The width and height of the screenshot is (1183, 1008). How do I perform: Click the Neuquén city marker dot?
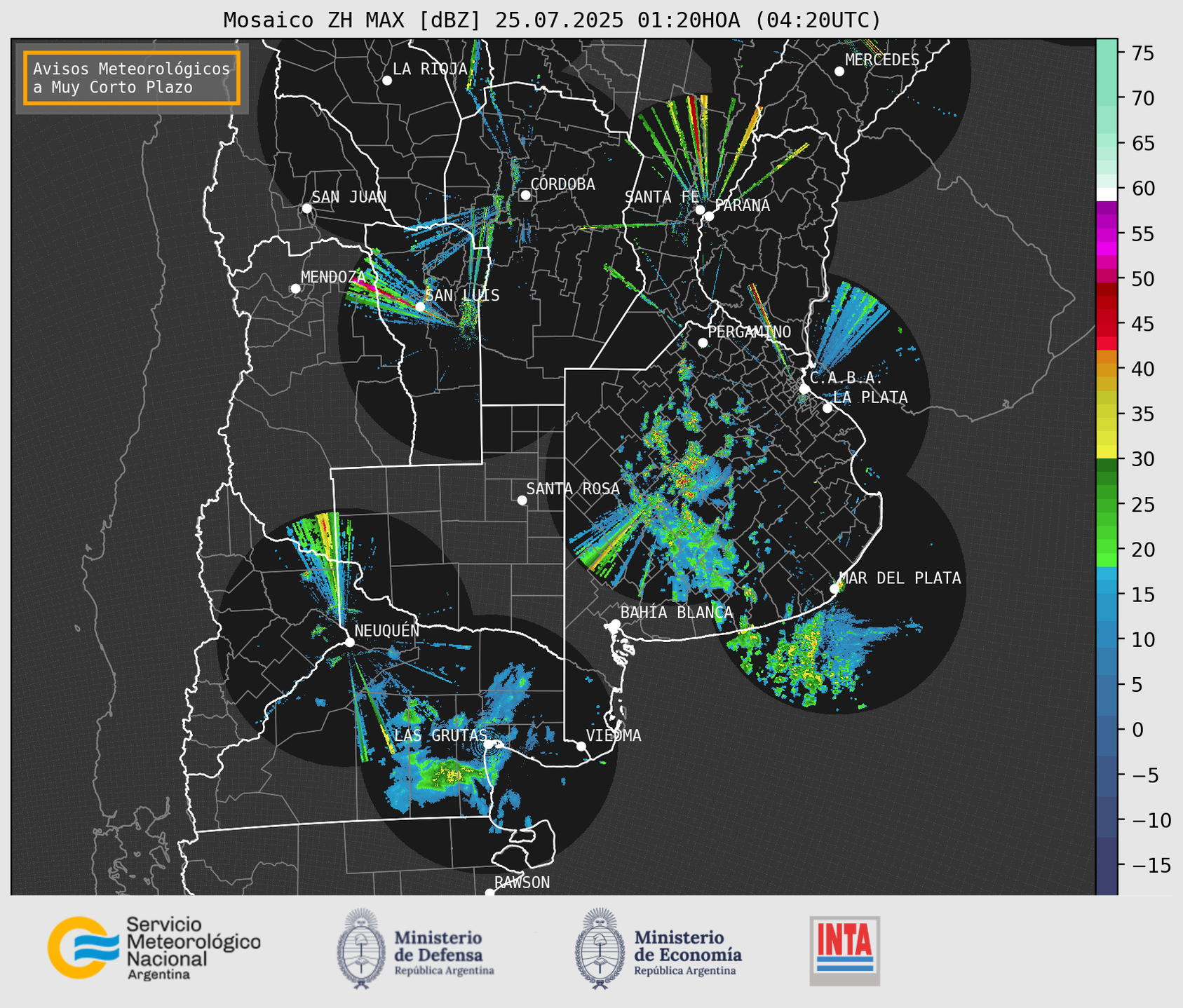[x=349, y=642]
